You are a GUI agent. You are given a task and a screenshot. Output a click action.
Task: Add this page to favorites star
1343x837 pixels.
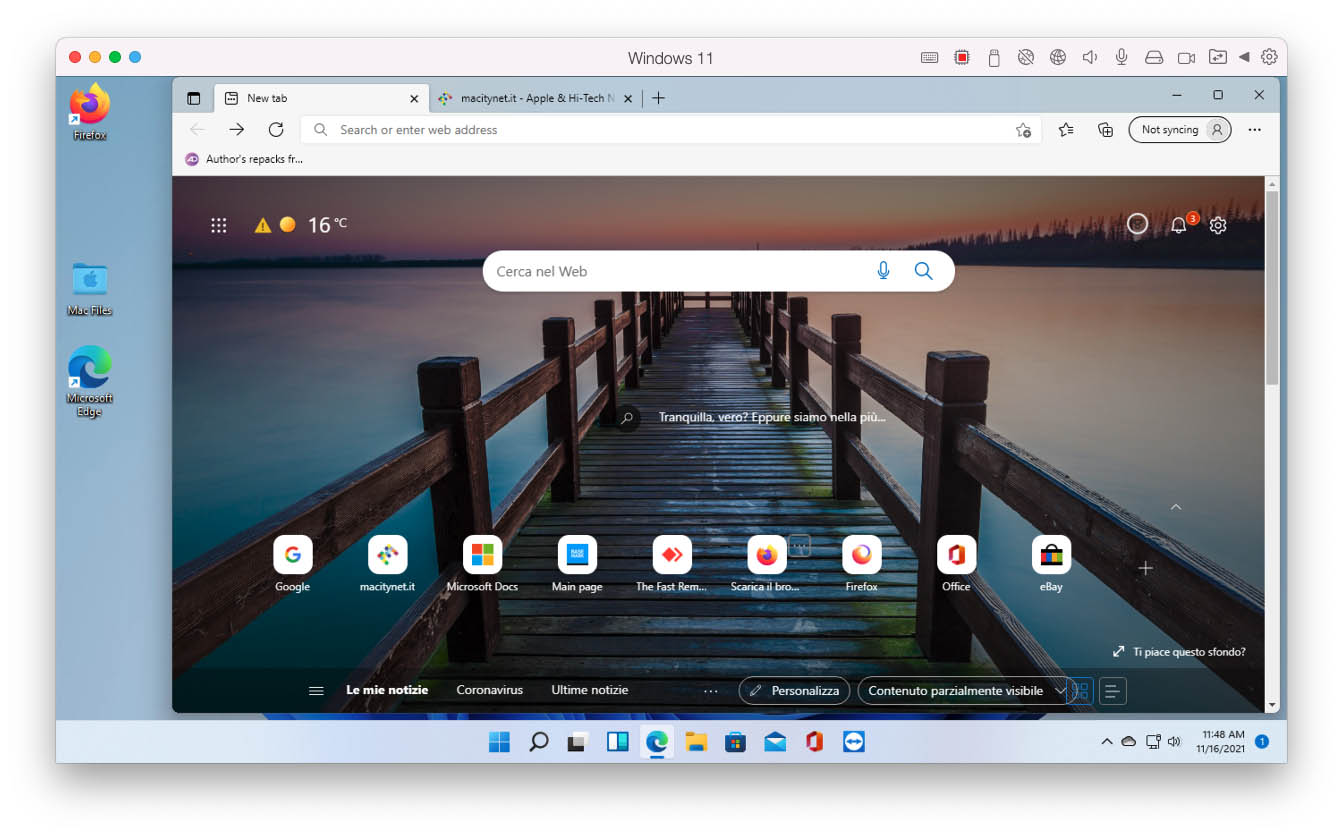click(x=1023, y=130)
